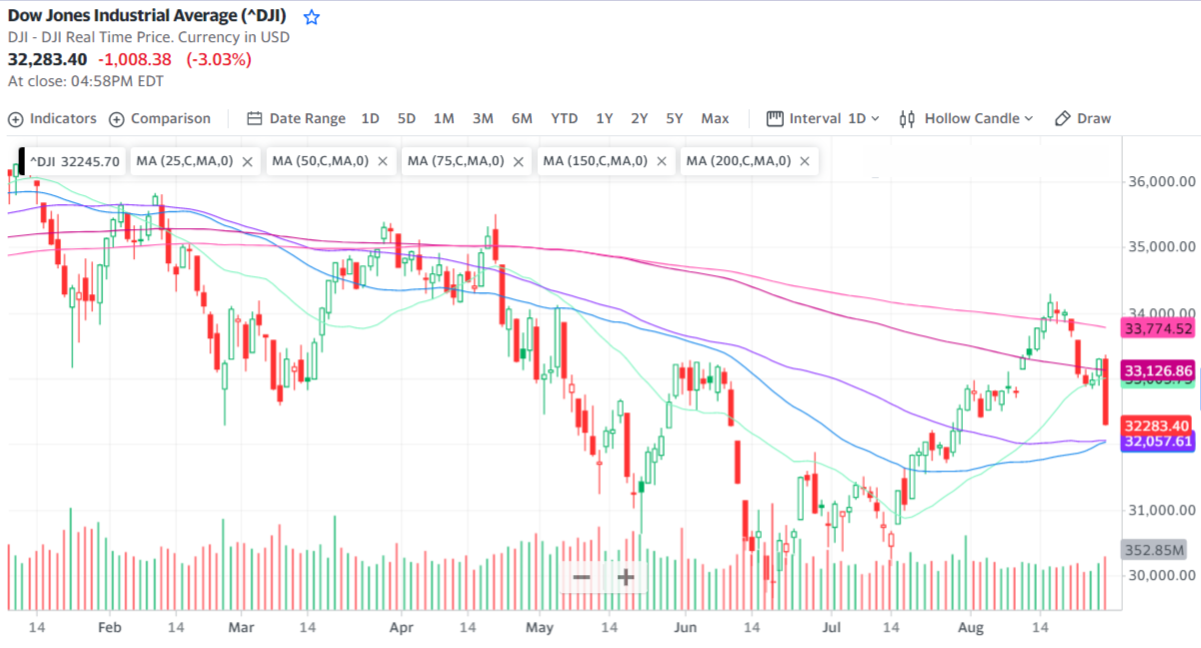Click the Jun label on the time axis

click(685, 627)
